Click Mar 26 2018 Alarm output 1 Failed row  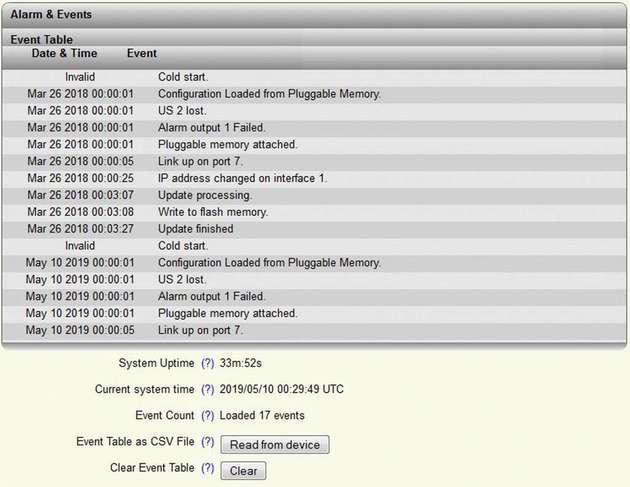[314, 128]
